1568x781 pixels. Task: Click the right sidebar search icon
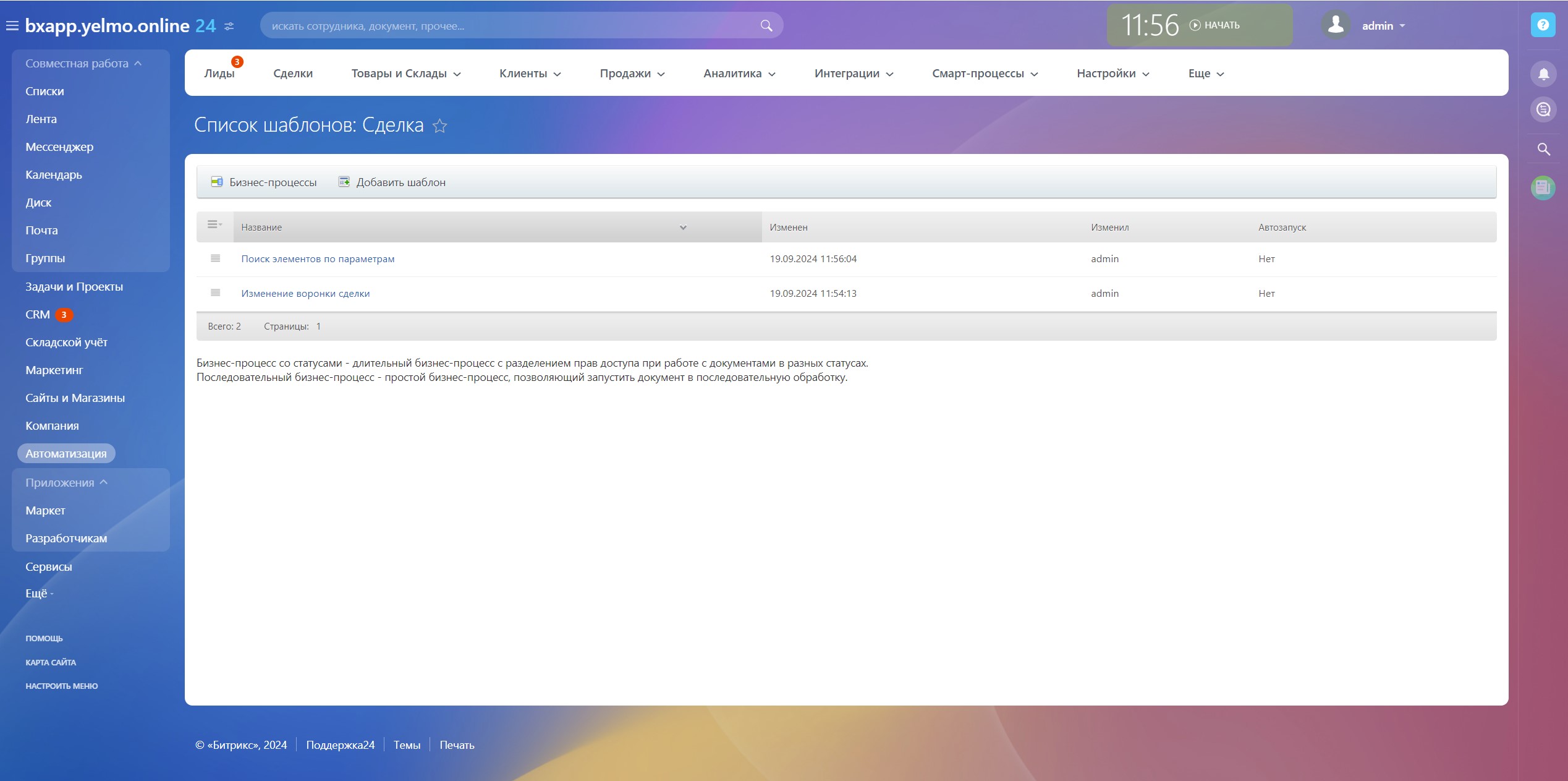pos(1543,149)
